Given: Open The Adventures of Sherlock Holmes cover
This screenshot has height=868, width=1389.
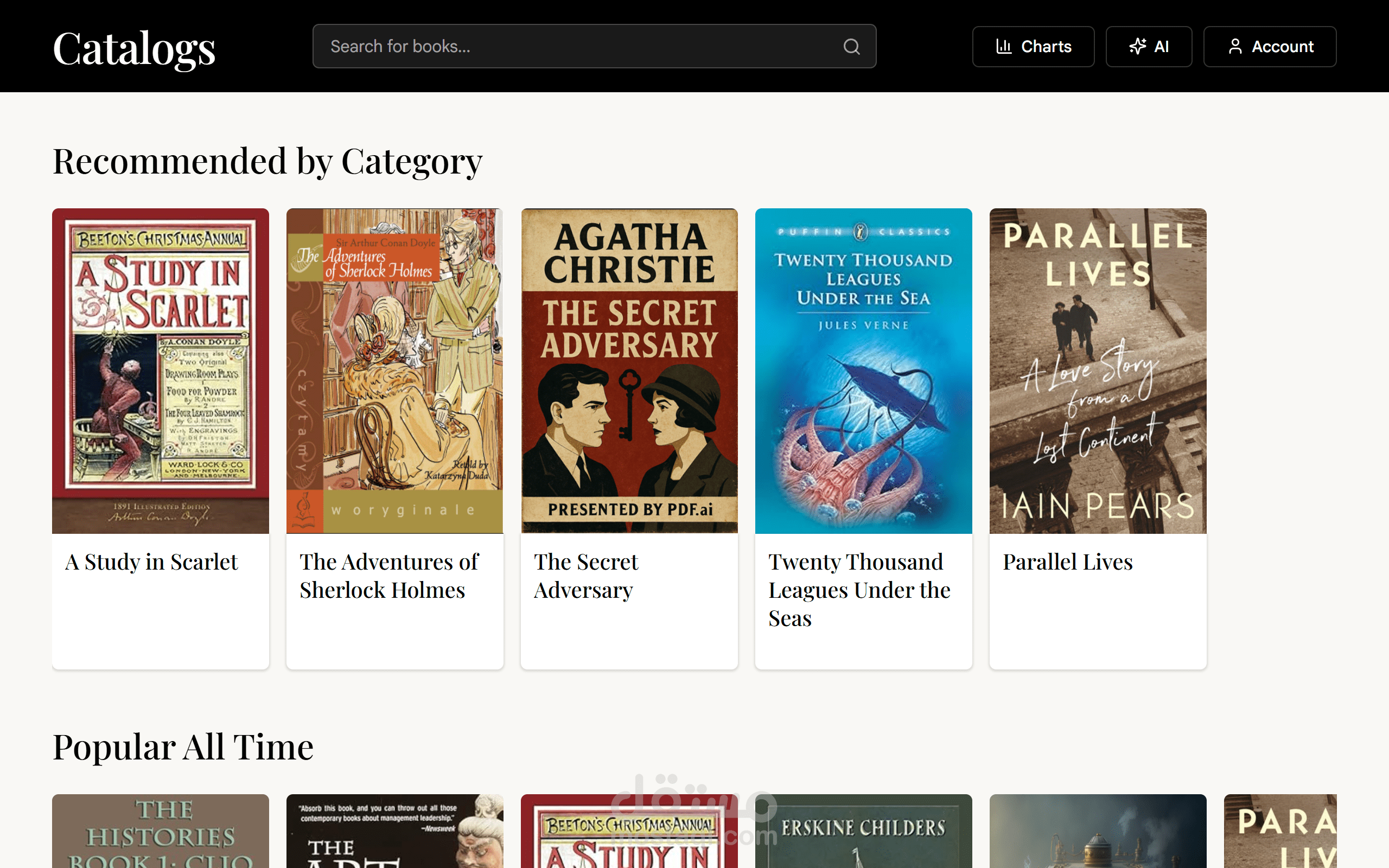Looking at the screenshot, I should click(x=395, y=371).
